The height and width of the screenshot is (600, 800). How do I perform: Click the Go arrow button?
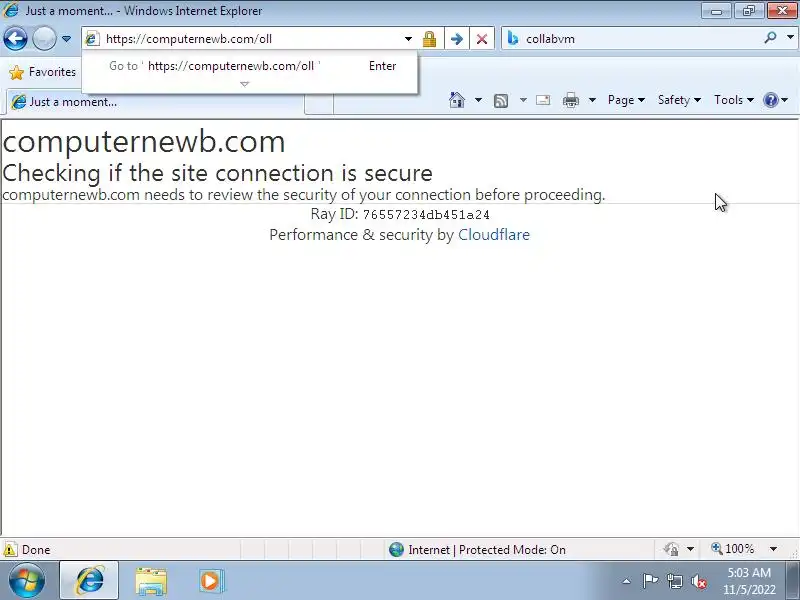(457, 39)
